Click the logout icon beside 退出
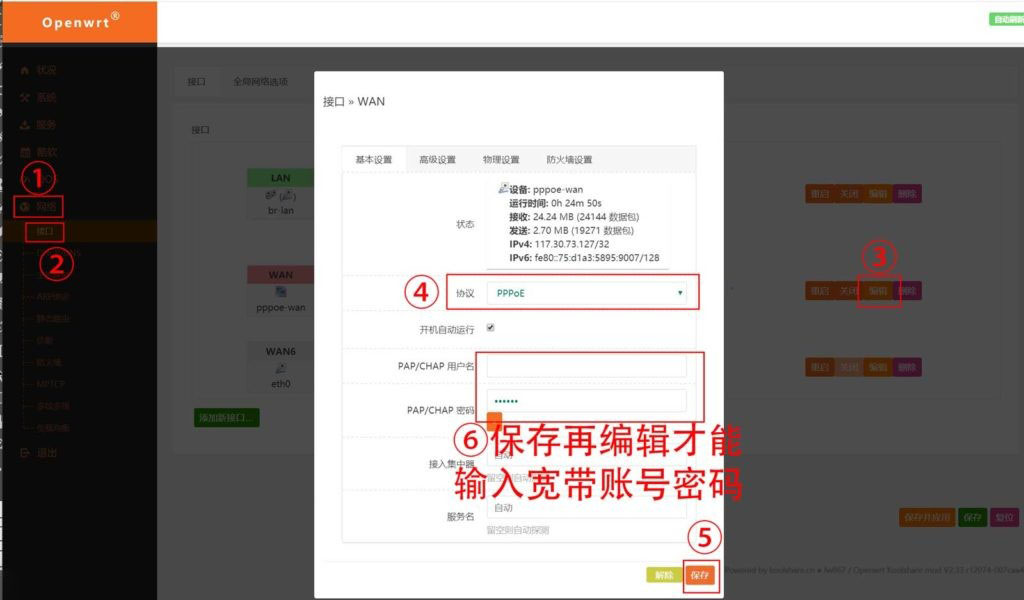The height and width of the screenshot is (600, 1024). pyautogui.click(x=25, y=452)
